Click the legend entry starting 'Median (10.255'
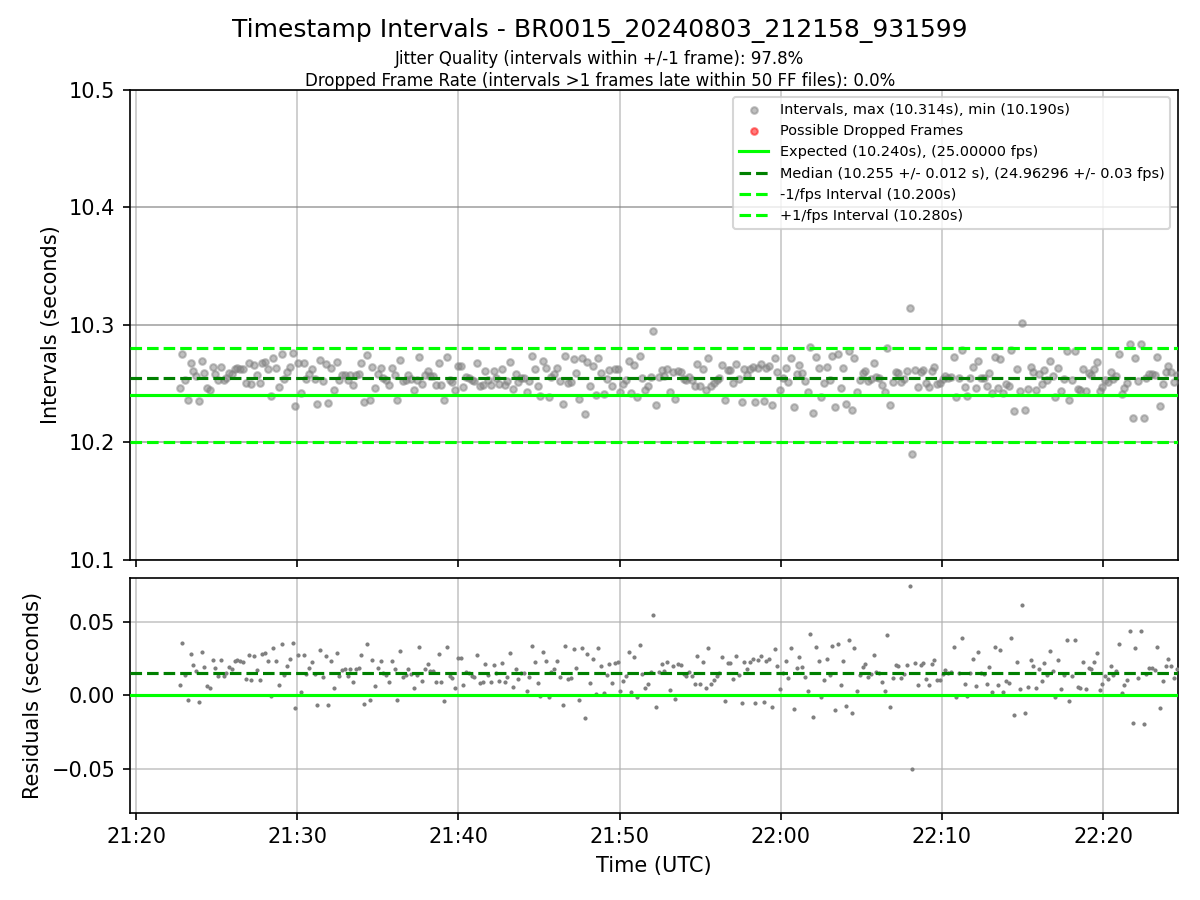 click(x=972, y=173)
